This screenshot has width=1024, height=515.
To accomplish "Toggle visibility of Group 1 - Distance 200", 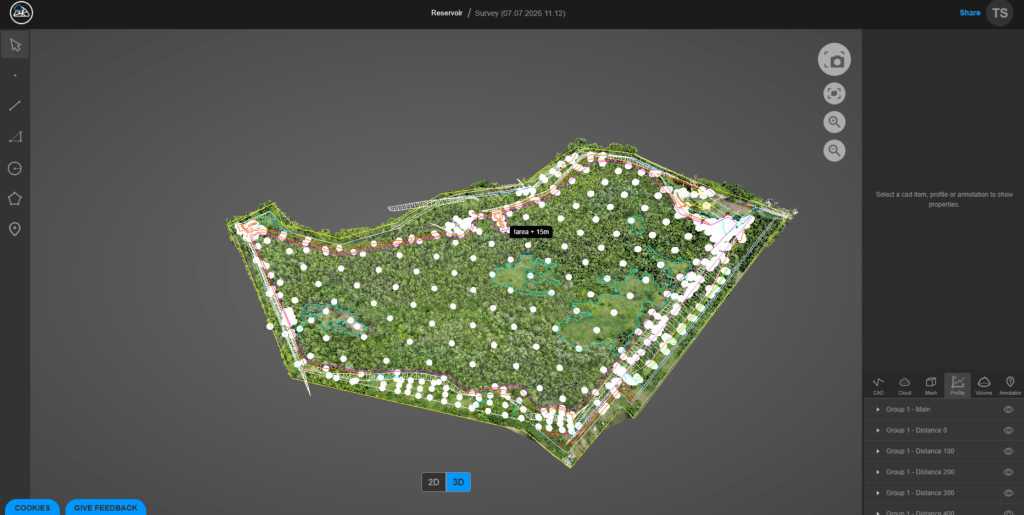I will (1008, 473).
